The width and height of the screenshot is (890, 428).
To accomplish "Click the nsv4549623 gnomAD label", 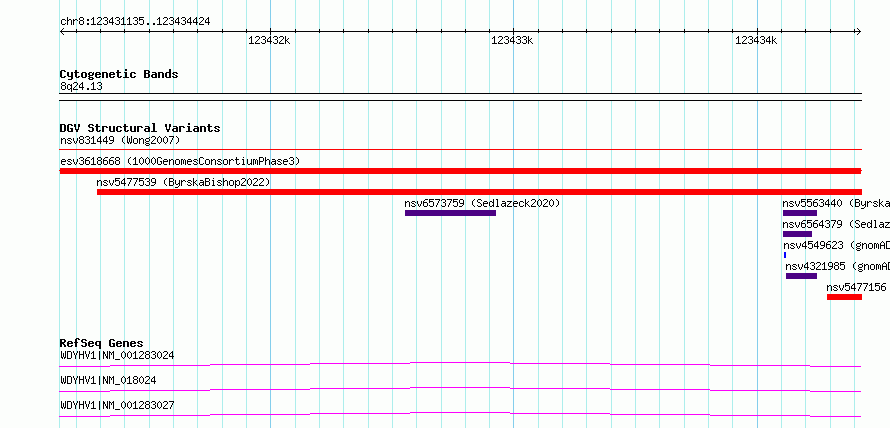I will pos(836,245).
